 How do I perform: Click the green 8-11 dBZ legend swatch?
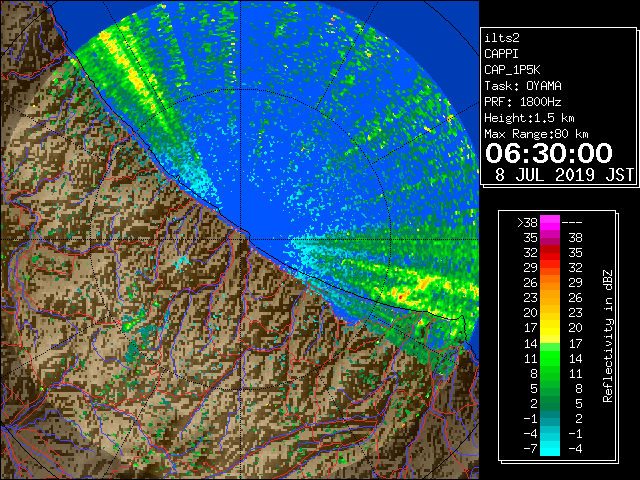(550, 373)
